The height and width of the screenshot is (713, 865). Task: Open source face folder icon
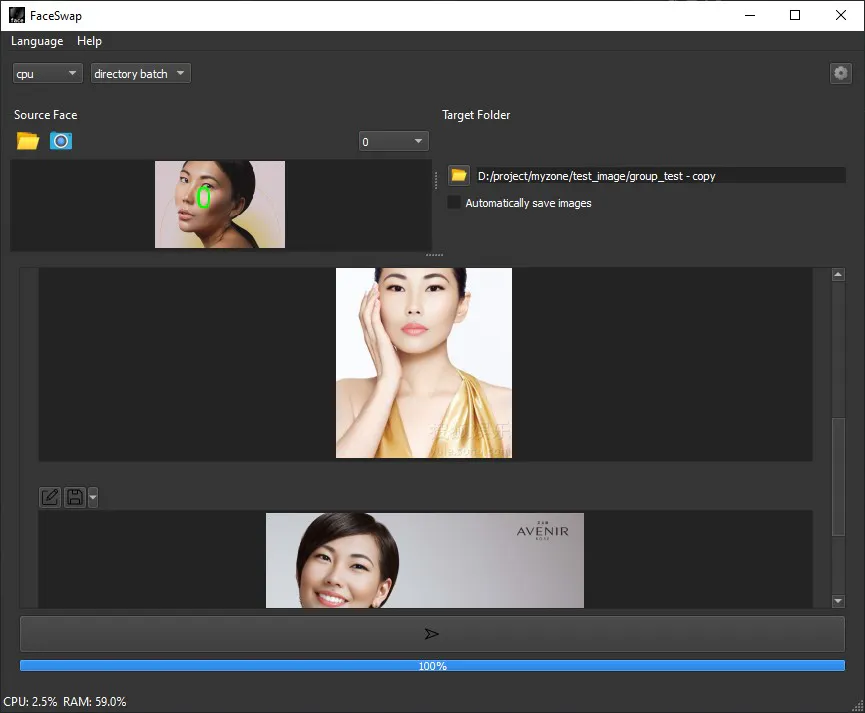28,141
